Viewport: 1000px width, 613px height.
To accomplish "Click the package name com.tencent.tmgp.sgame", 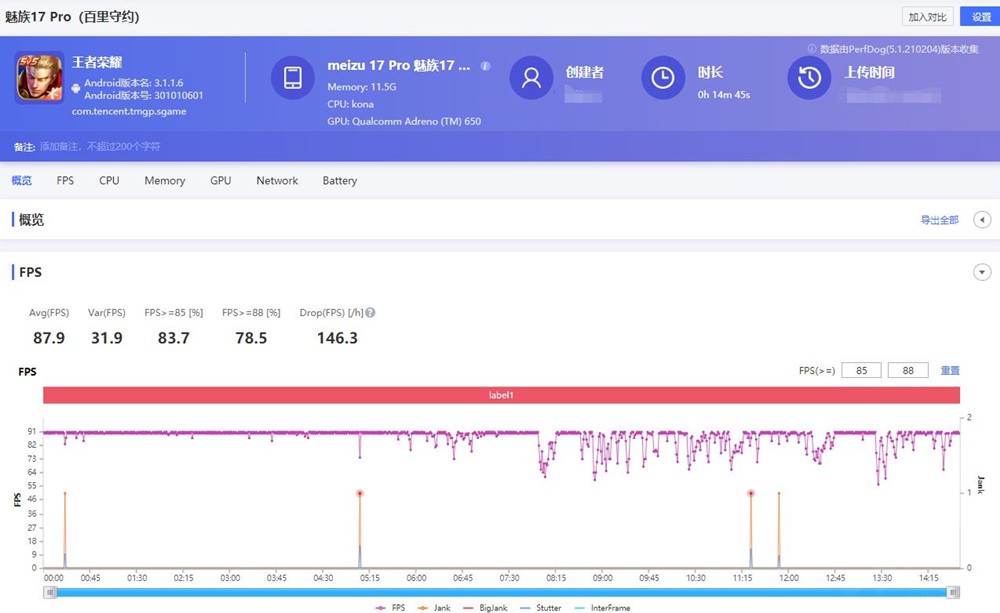I will 129,111.
